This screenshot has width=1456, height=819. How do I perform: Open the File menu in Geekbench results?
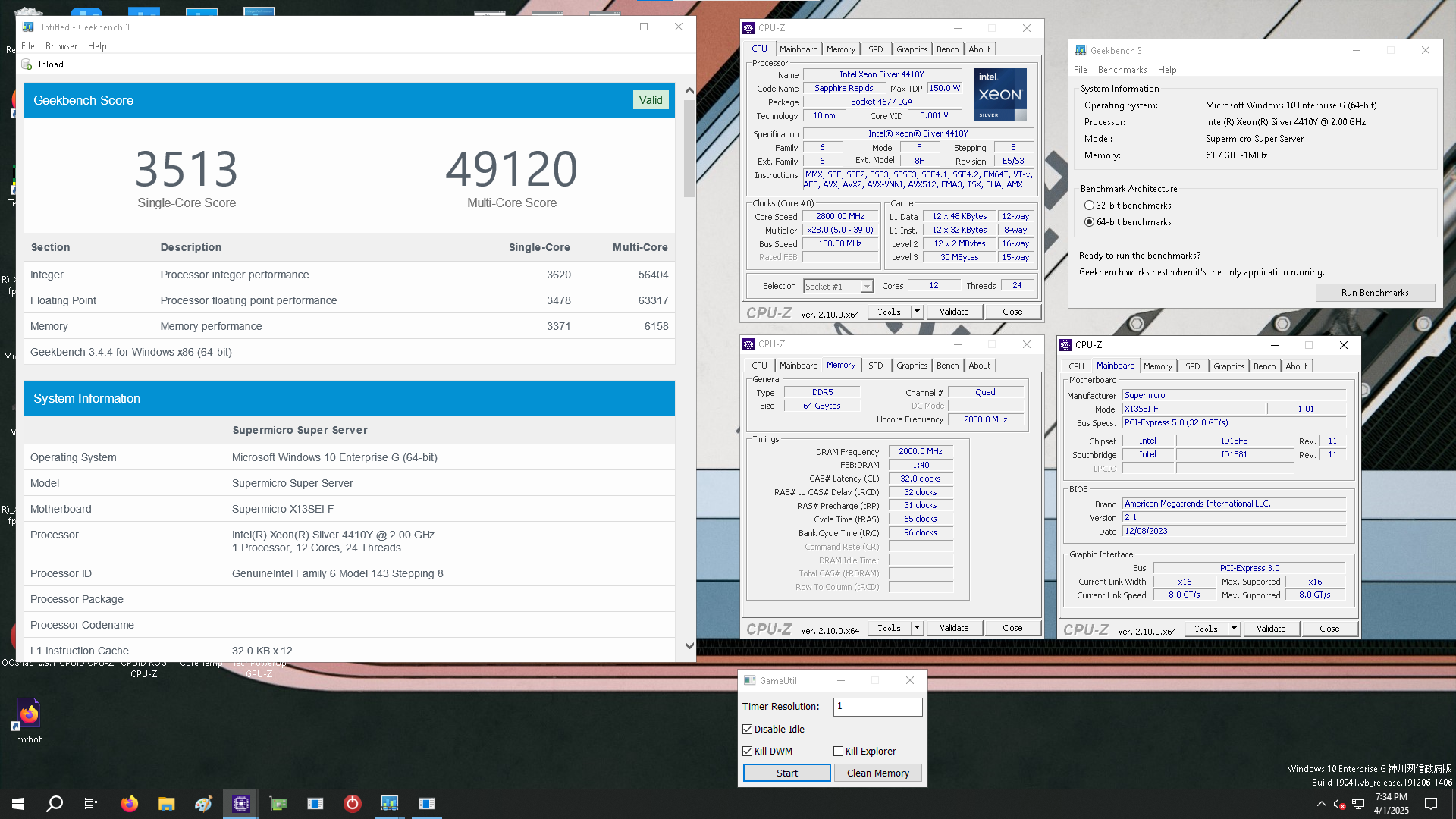(x=28, y=46)
